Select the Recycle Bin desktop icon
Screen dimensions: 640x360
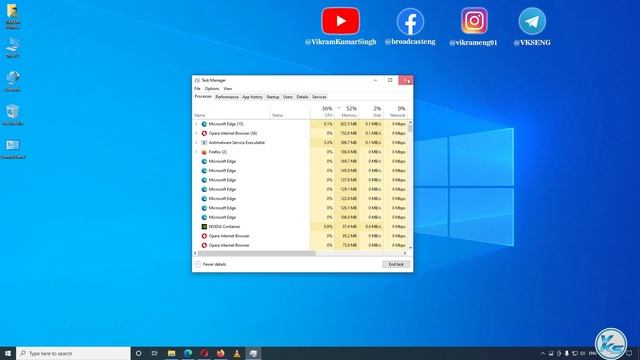(x=13, y=115)
